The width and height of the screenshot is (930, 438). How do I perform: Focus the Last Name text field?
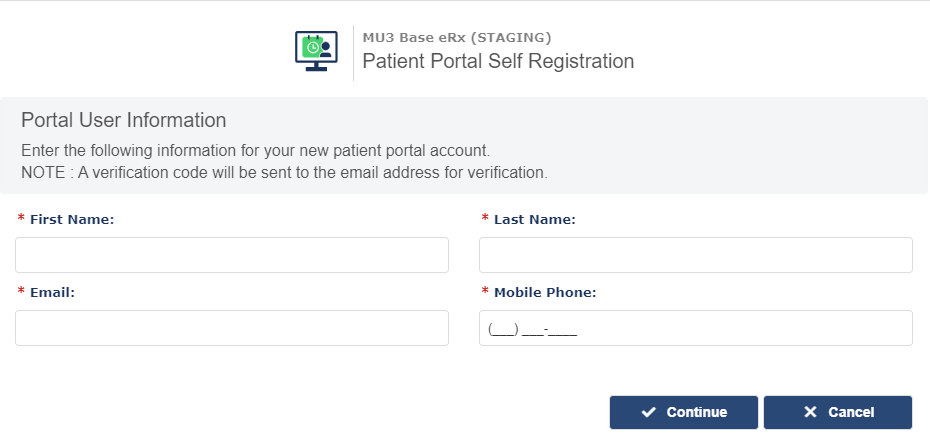click(x=696, y=255)
